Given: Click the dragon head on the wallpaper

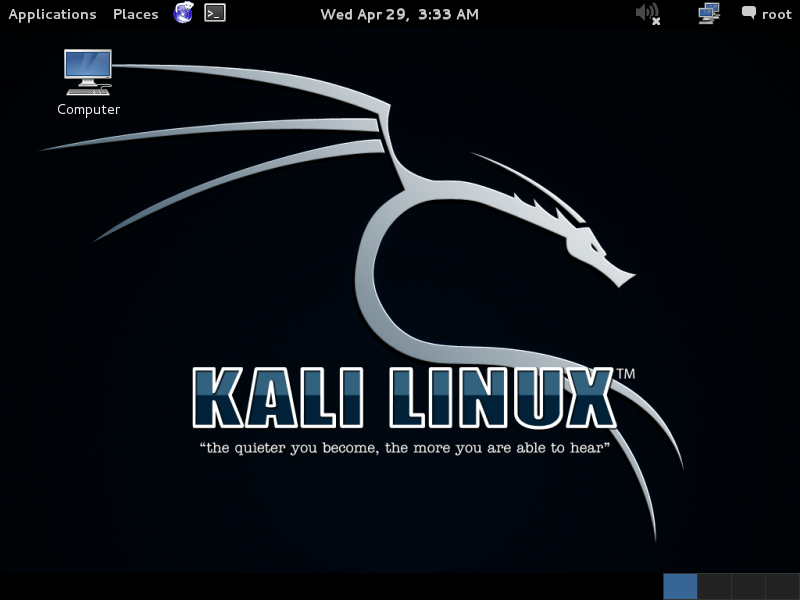Looking at the screenshot, I should (588, 245).
